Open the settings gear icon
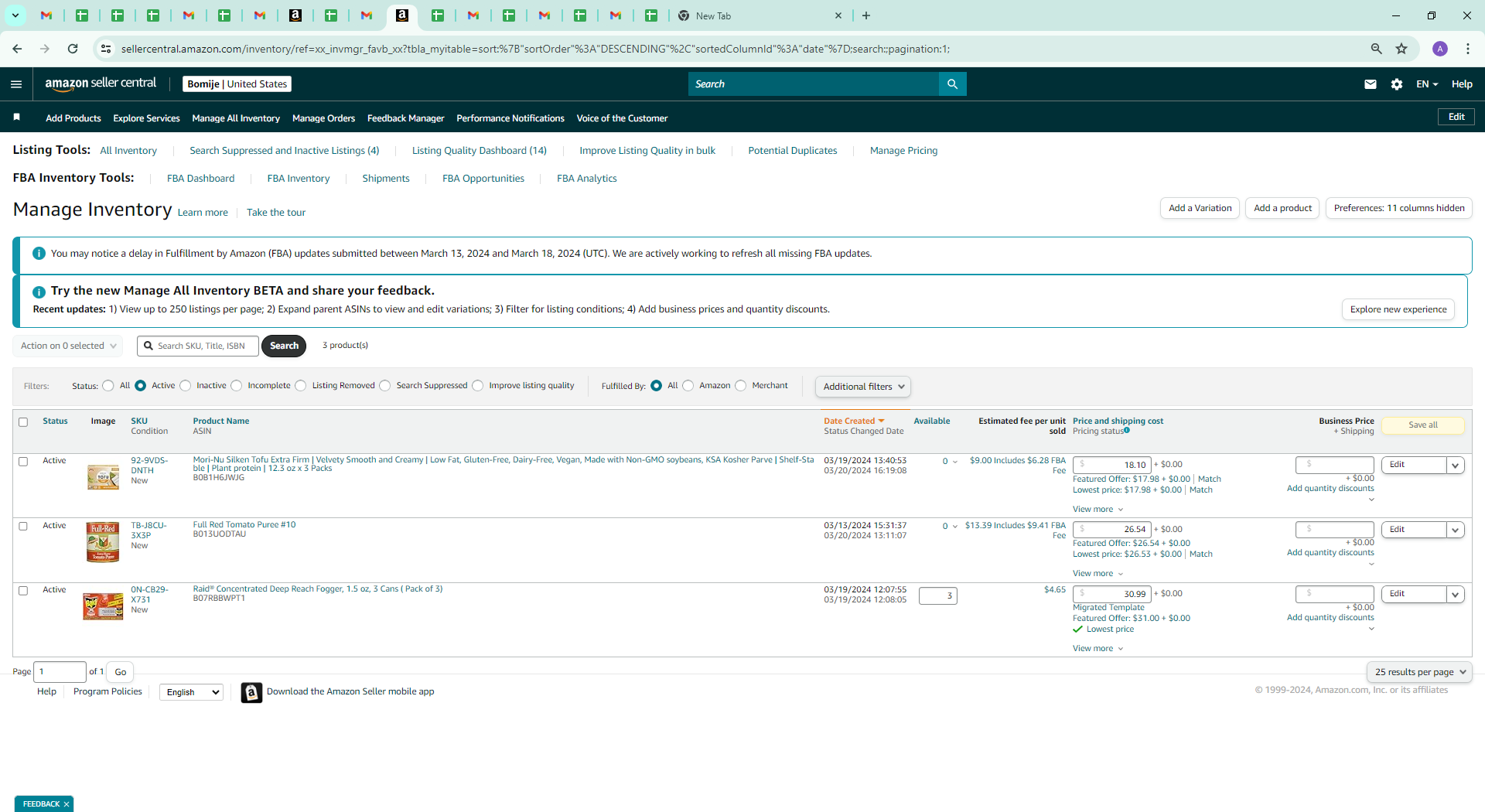This screenshot has height=812, width=1485. click(x=1396, y=84)
